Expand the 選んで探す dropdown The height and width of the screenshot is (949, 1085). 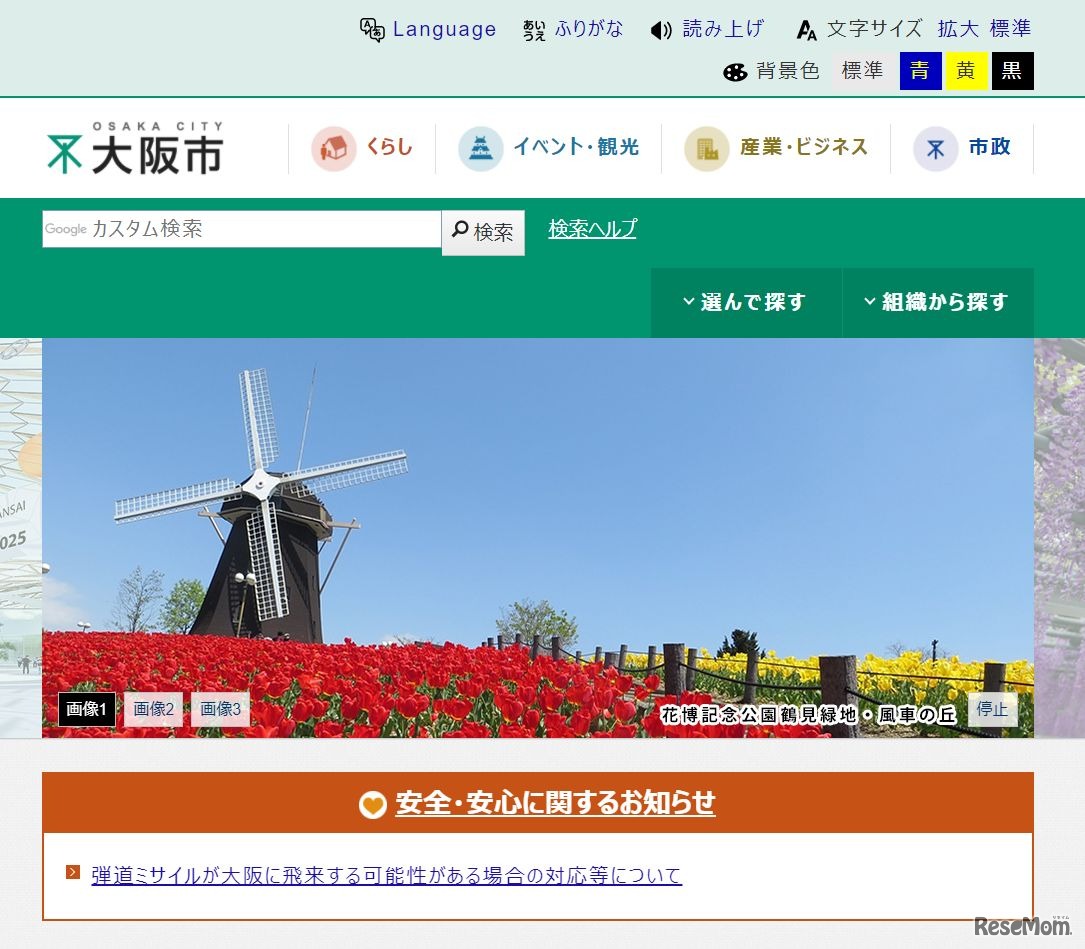pos(745,302)
